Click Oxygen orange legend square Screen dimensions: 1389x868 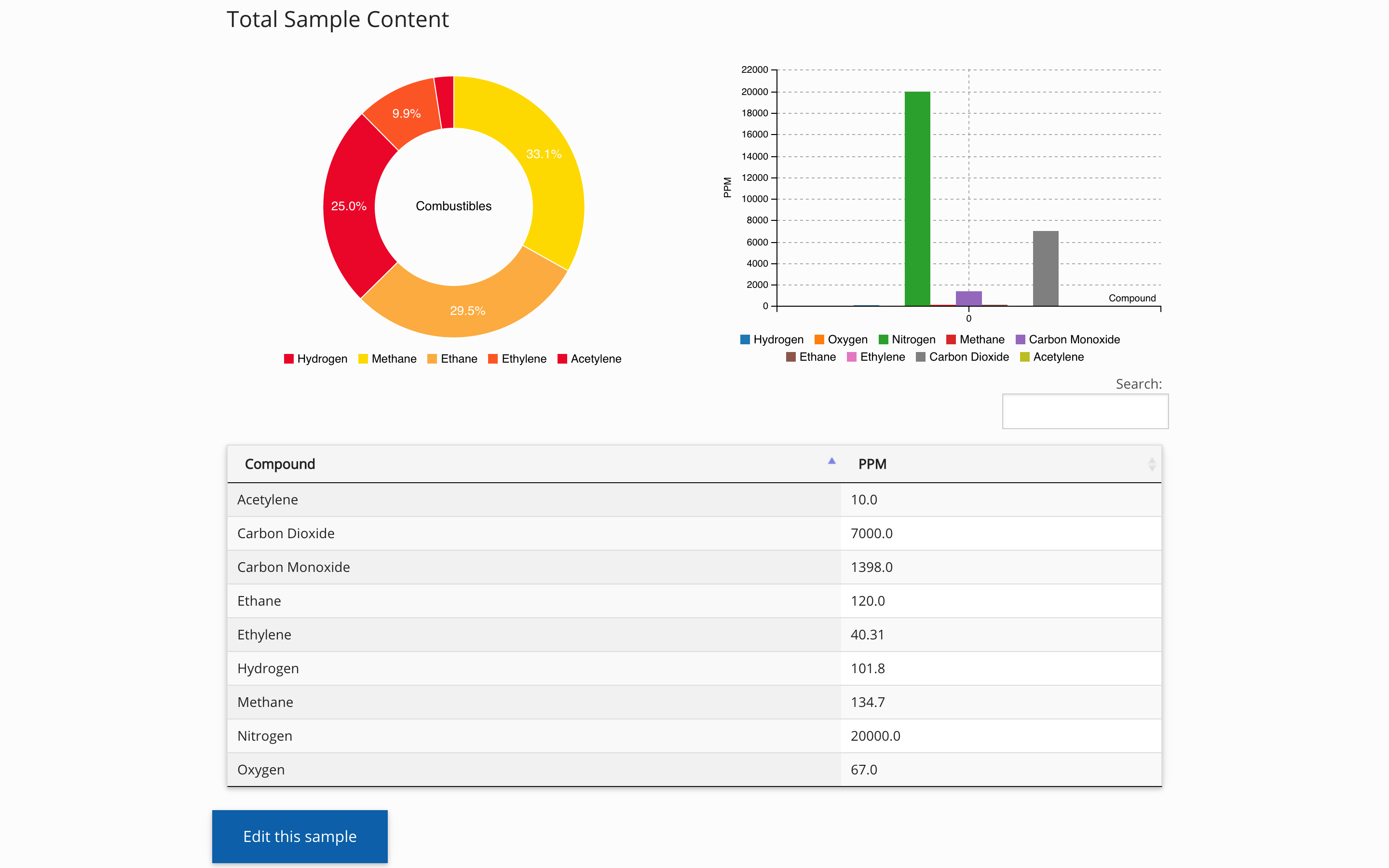pos(819,339)
